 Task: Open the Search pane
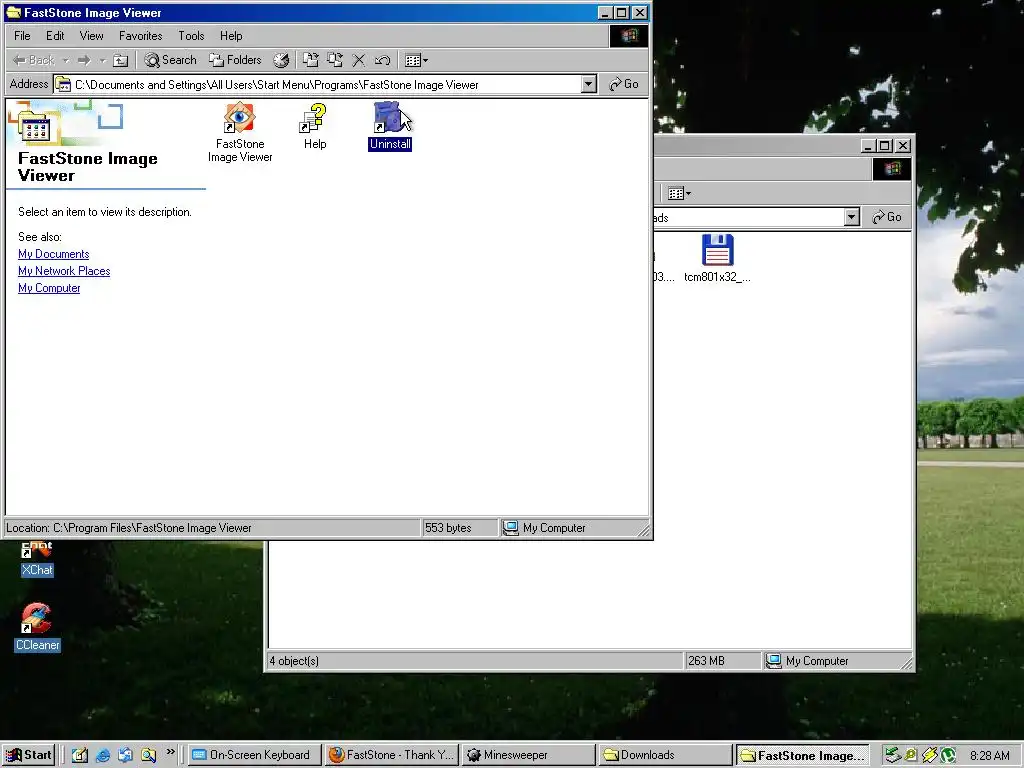click(x=170, y=60)
